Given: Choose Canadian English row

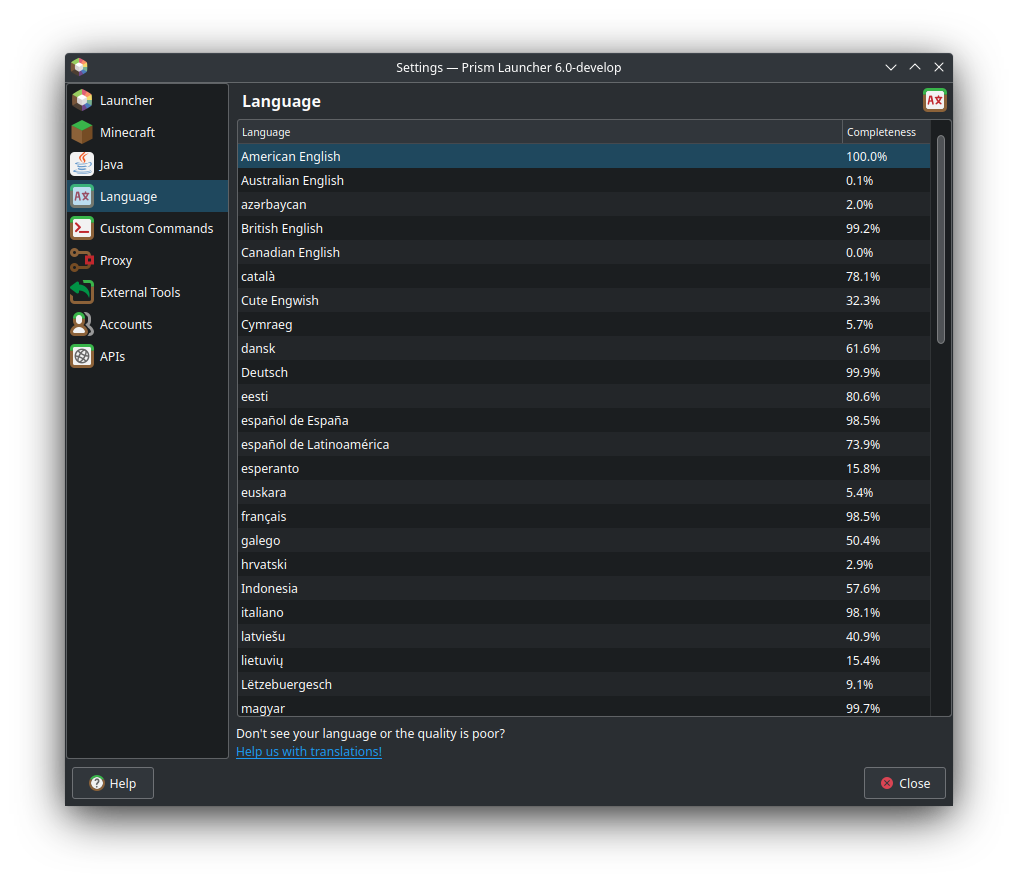Looking at the screenshot, I should coord(584,253).
